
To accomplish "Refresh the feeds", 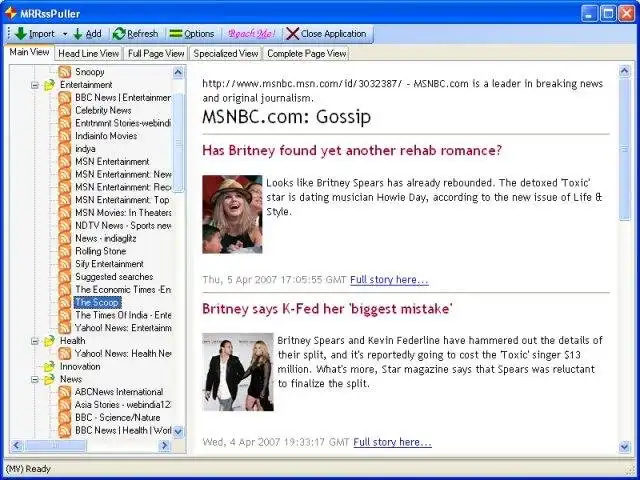I will pos(136,33).
